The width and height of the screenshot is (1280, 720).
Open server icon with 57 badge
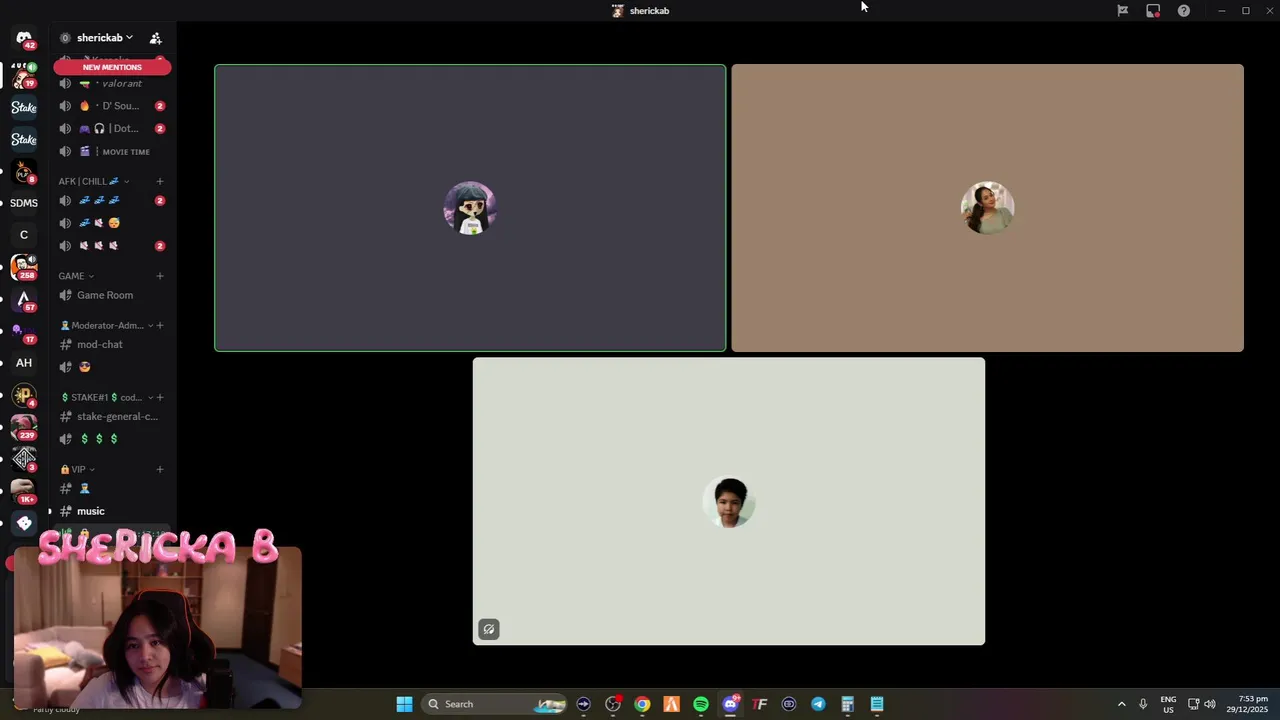(24, 299)
